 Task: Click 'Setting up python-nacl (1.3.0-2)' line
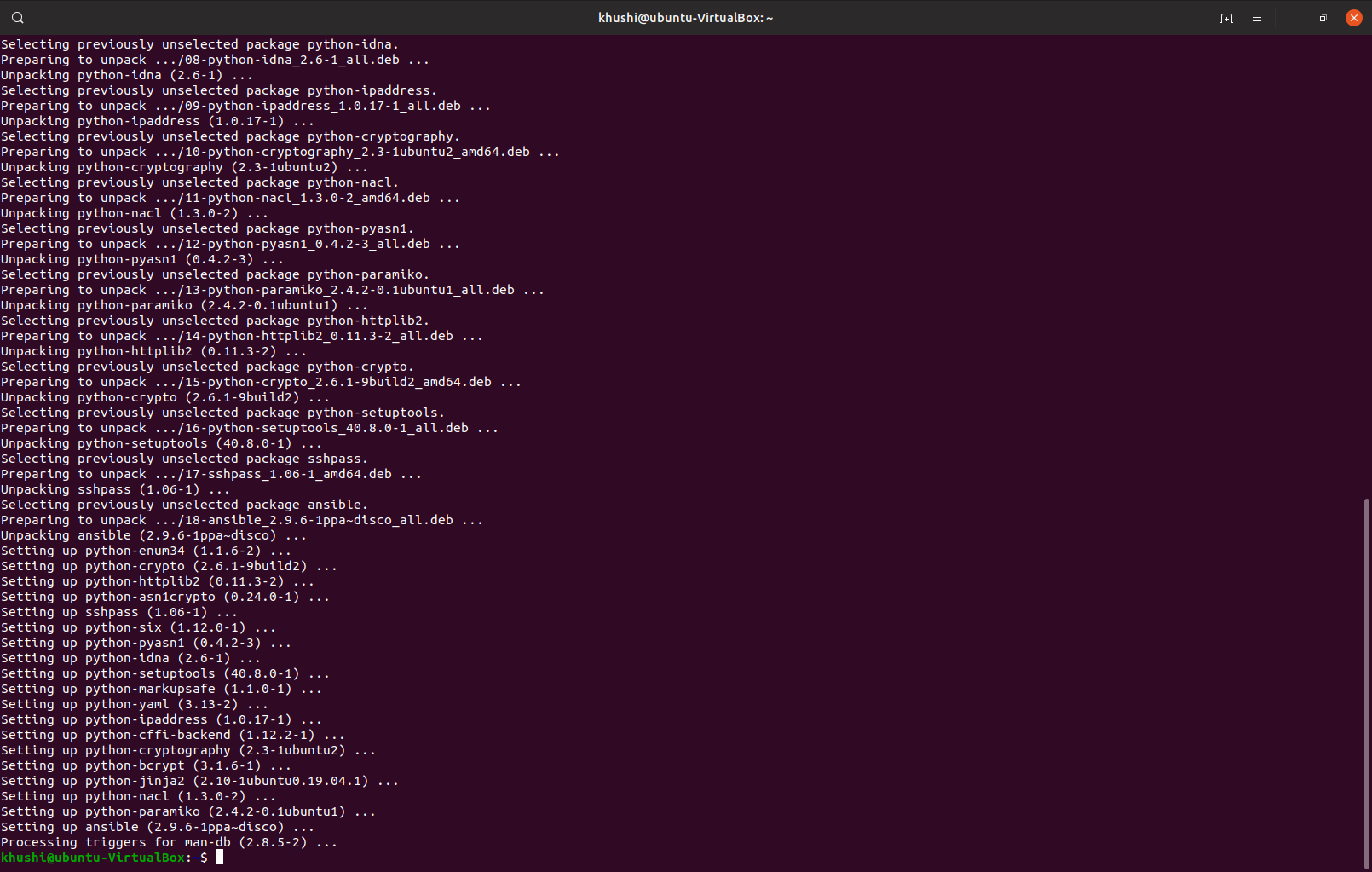[x=138, y=796]
